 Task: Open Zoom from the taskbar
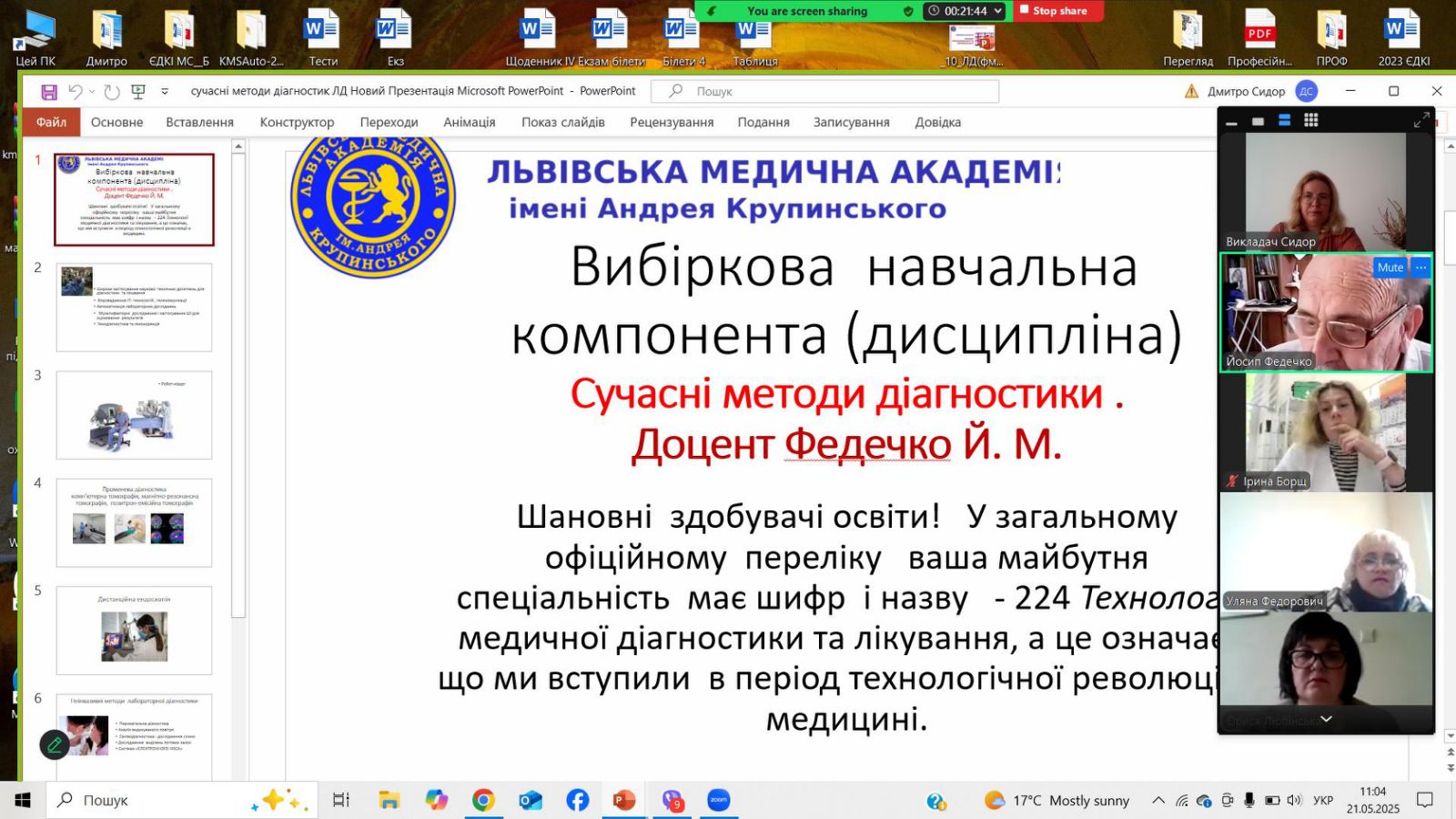tap(719, 800)
